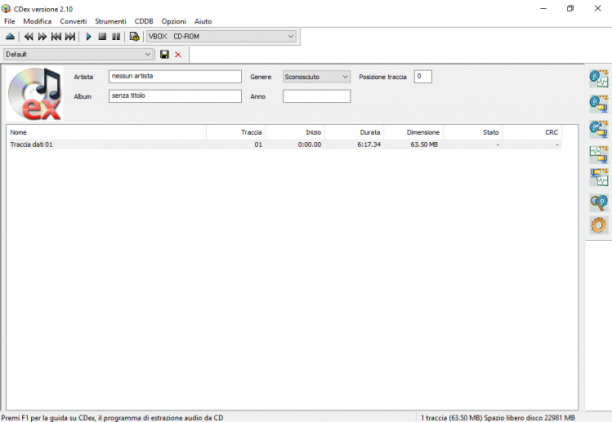This screenshot has height=422, width=612.
Task: Open the CDDB menu
Action: (144, 21)
